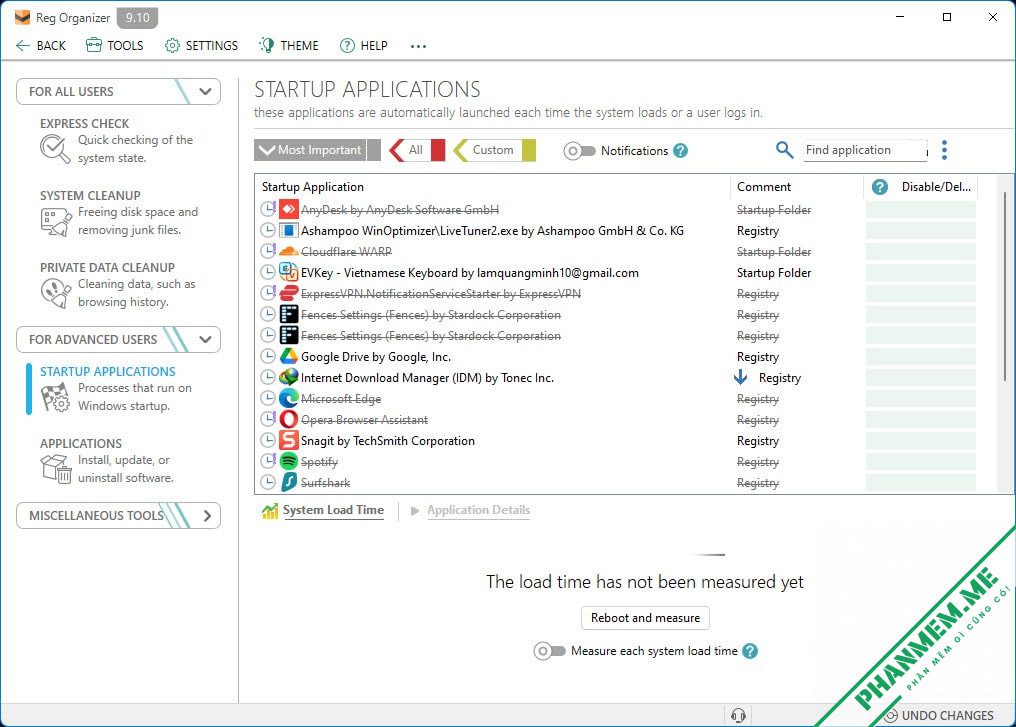This screenshot has width=1016, height=727.
Task: Click the Private Data Cleanup icon
Action: (56, 293)
